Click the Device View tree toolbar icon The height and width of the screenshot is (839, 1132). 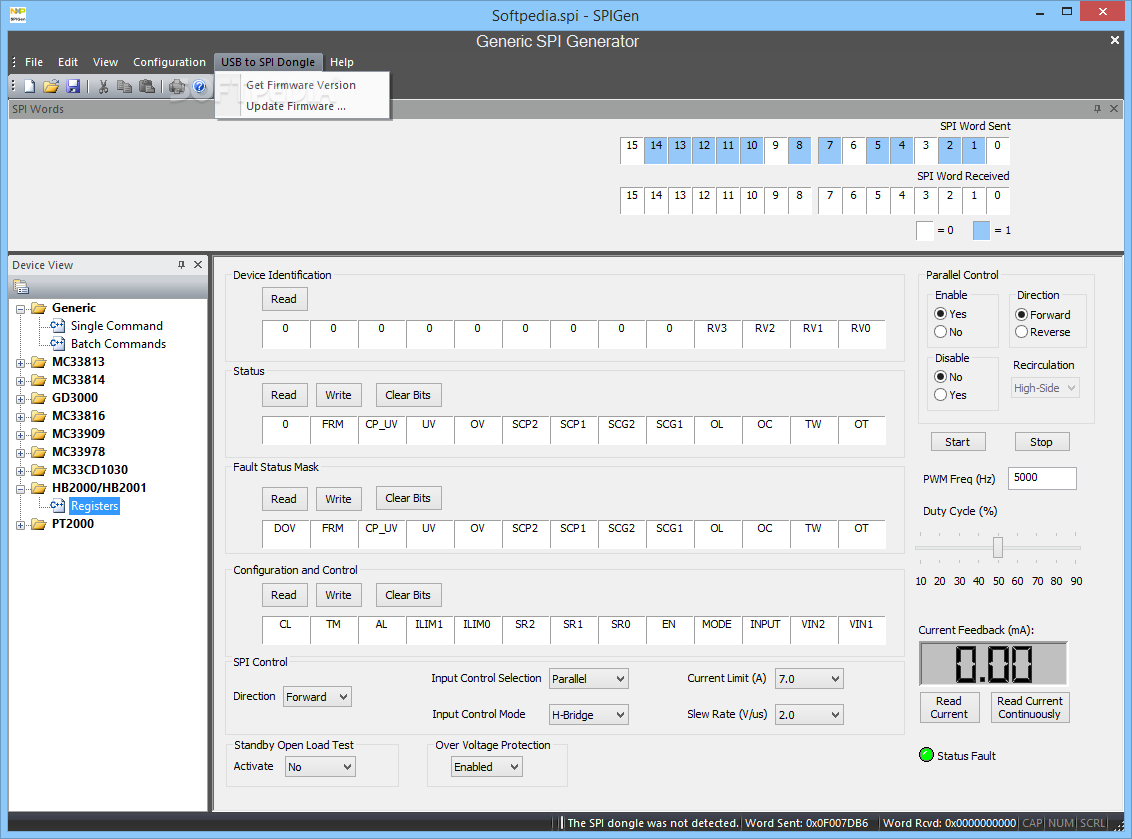coord(21,287)
